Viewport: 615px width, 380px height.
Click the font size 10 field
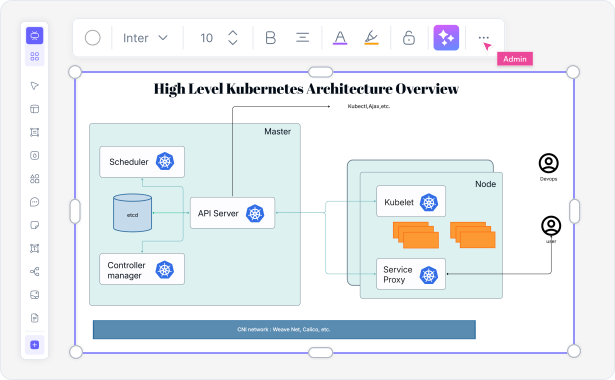(x=206, y=38)
